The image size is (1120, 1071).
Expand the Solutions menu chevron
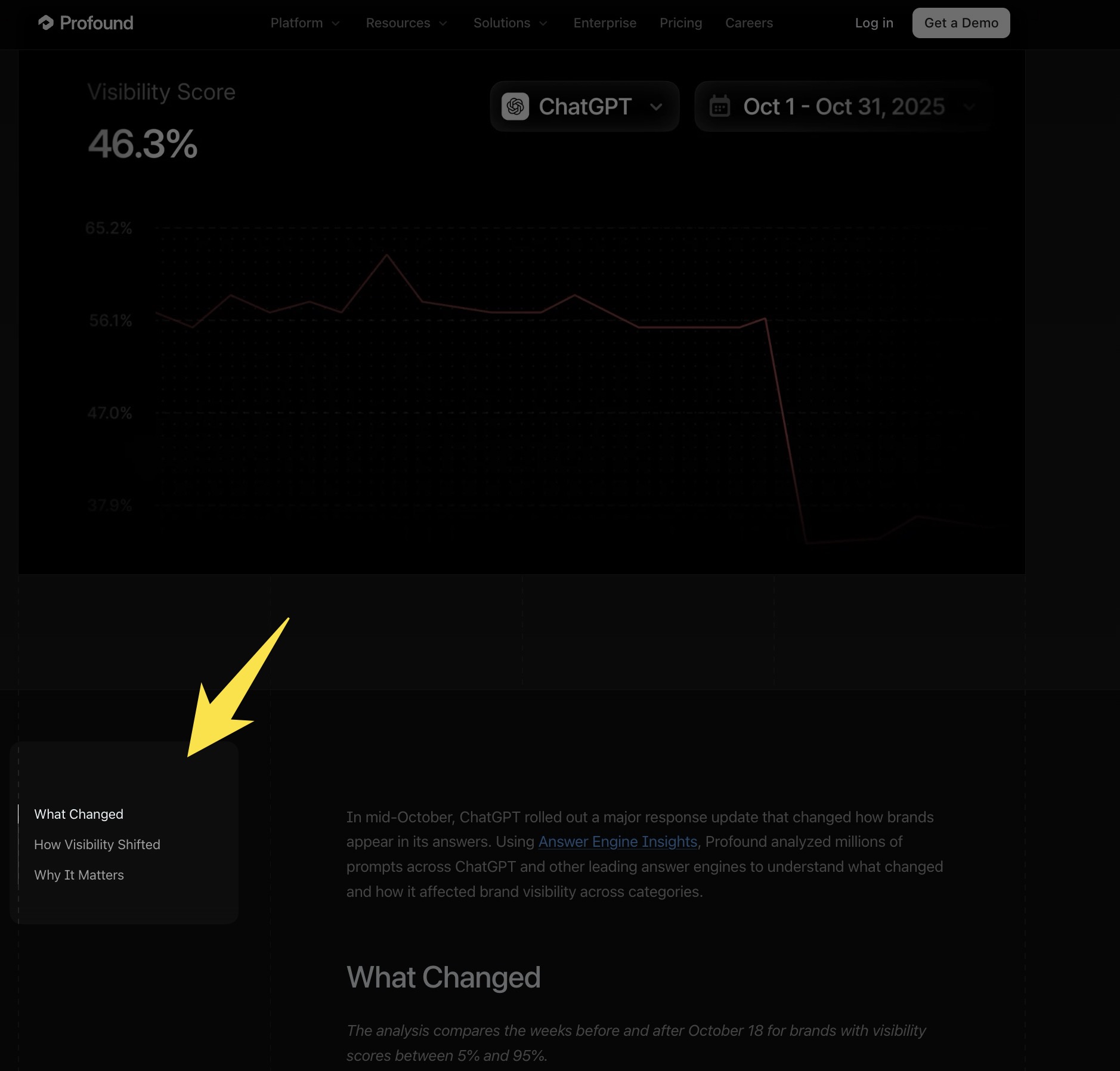point(543,23)
